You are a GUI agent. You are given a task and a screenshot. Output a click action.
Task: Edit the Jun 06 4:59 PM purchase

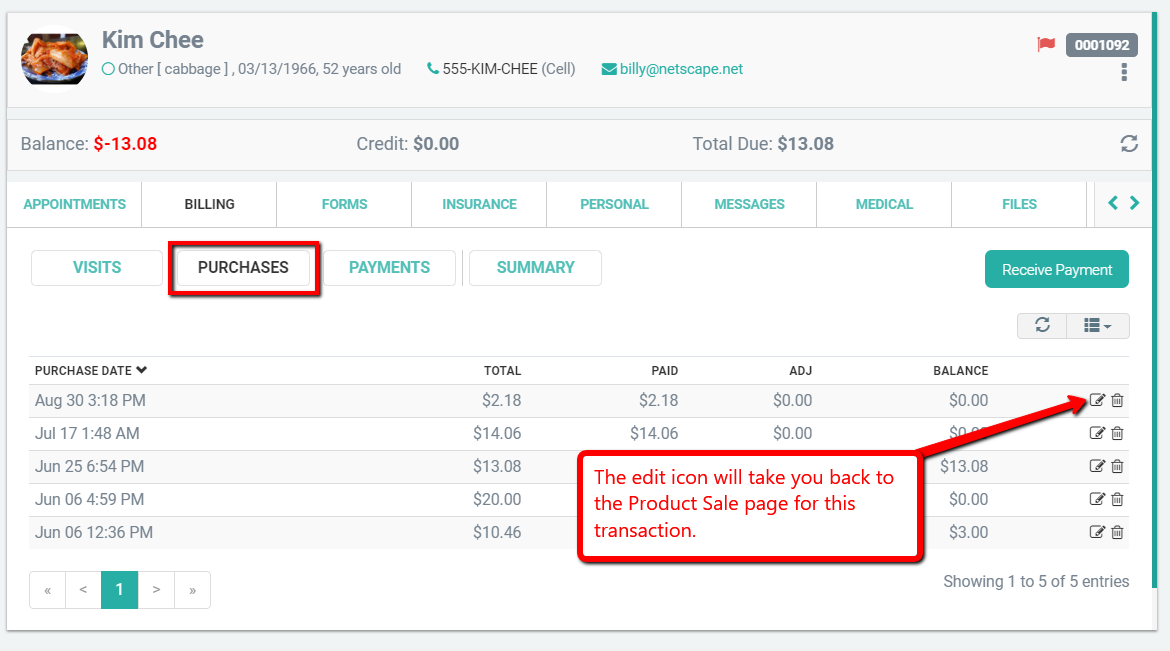(1097, 500)
